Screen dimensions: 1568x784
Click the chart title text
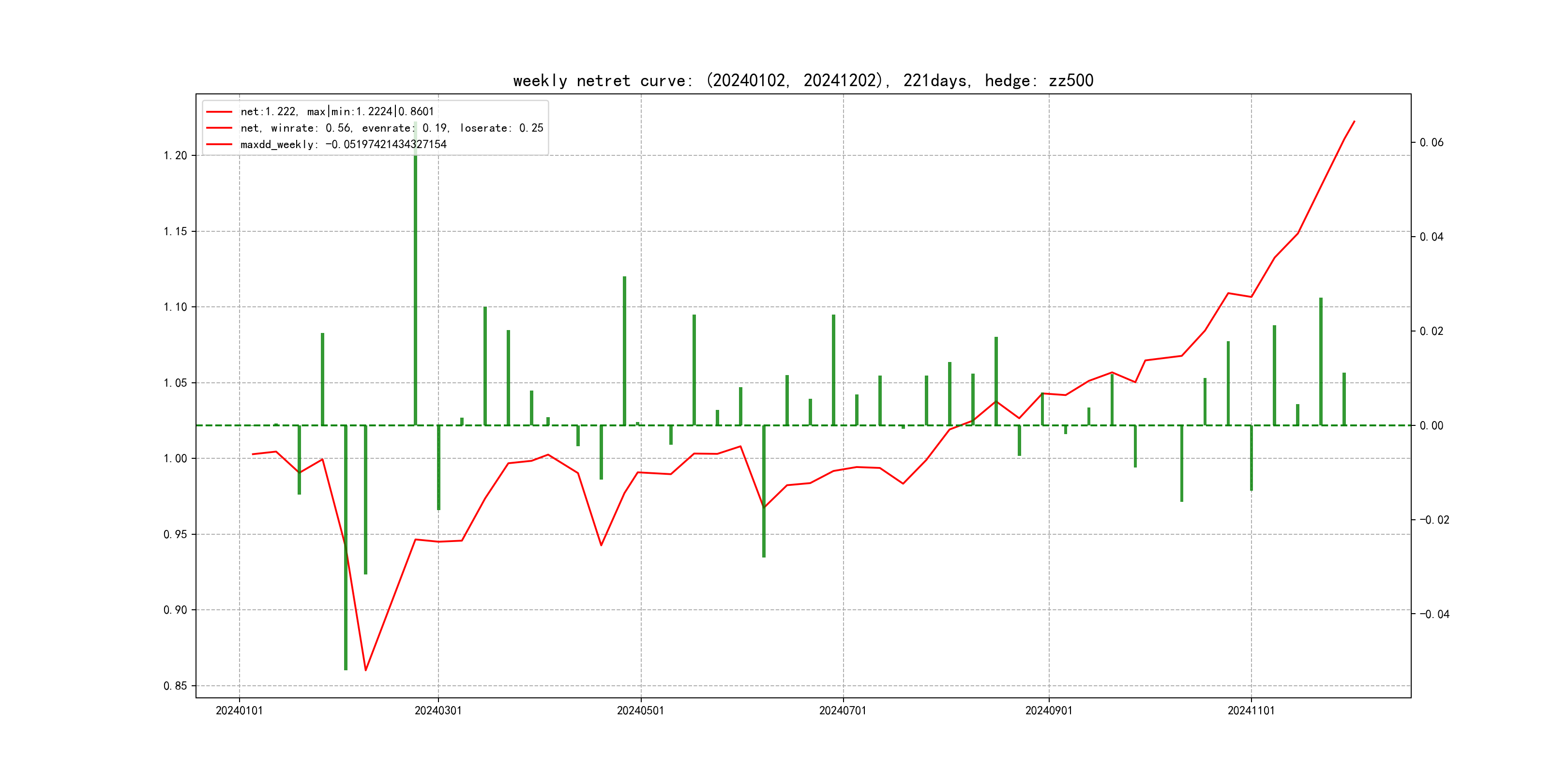pos(803,81)
